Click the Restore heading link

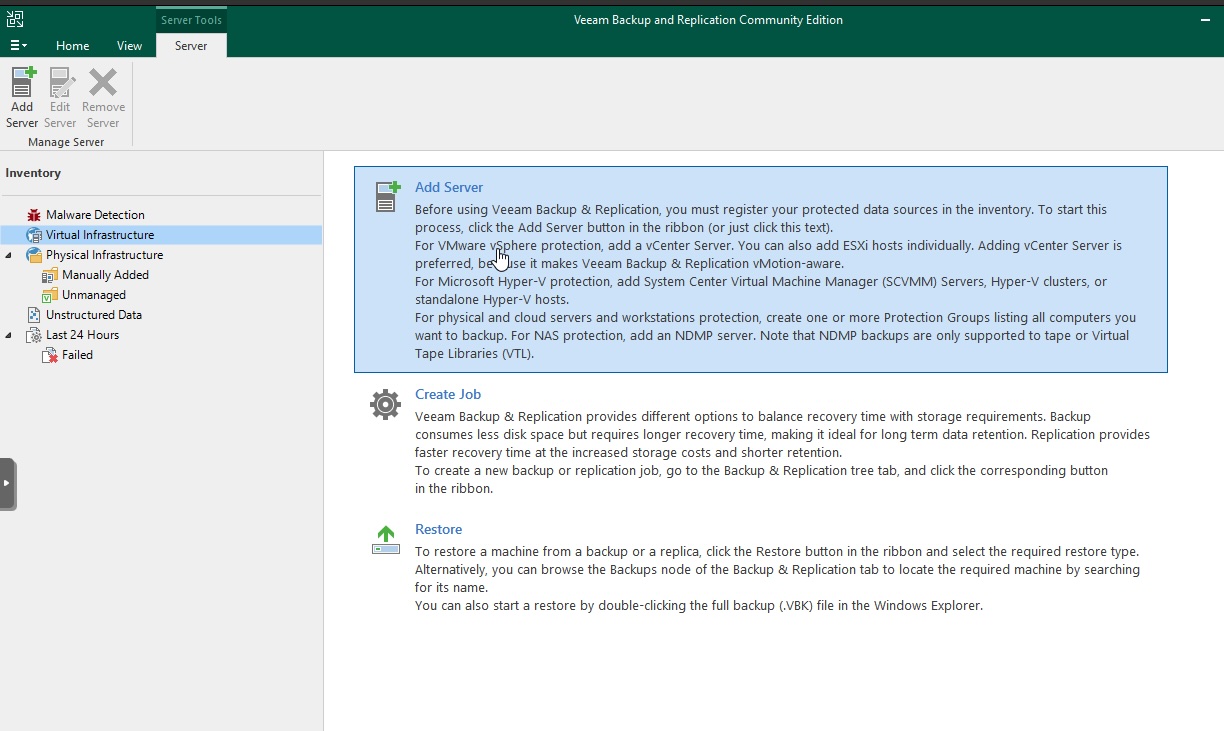coord(438,529)
